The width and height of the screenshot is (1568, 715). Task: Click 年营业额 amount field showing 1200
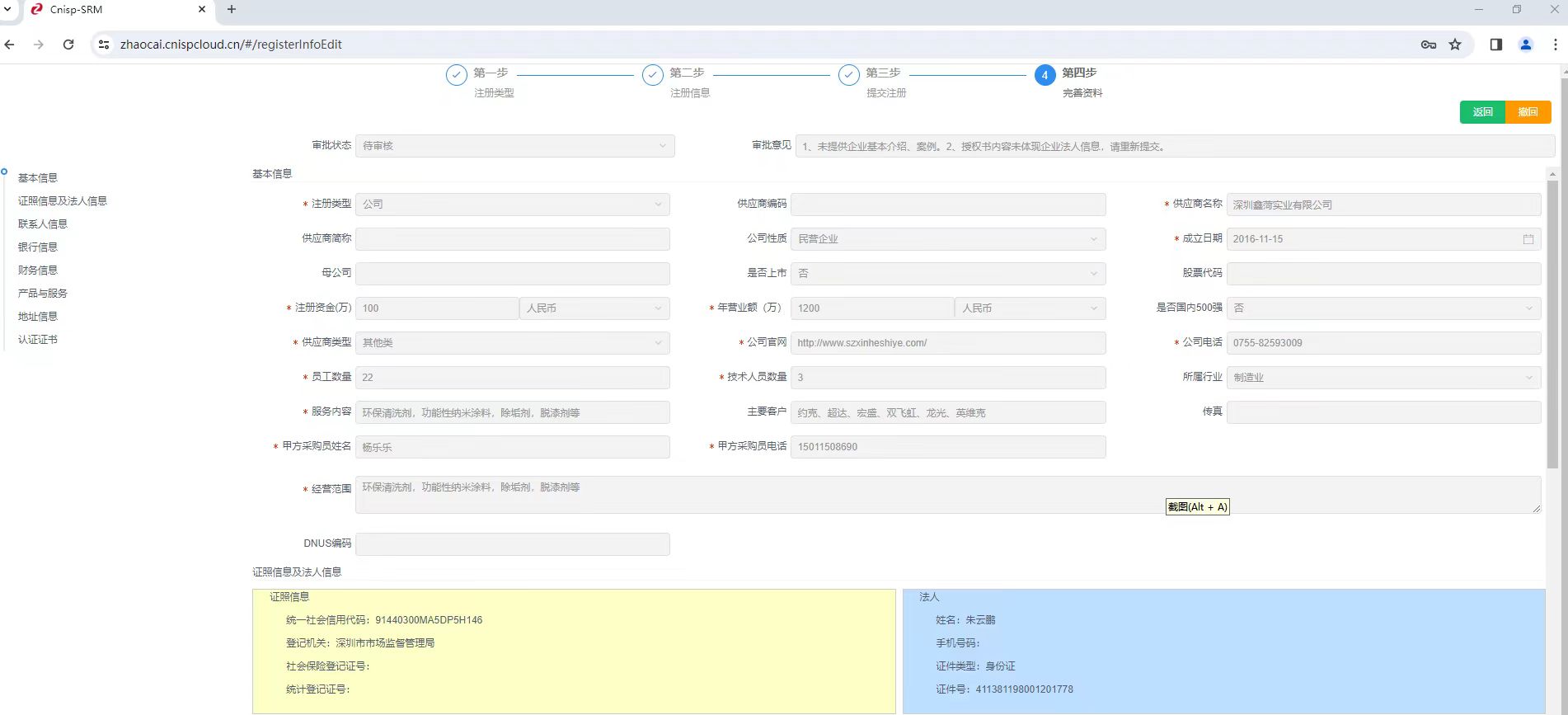coord(872,308)
